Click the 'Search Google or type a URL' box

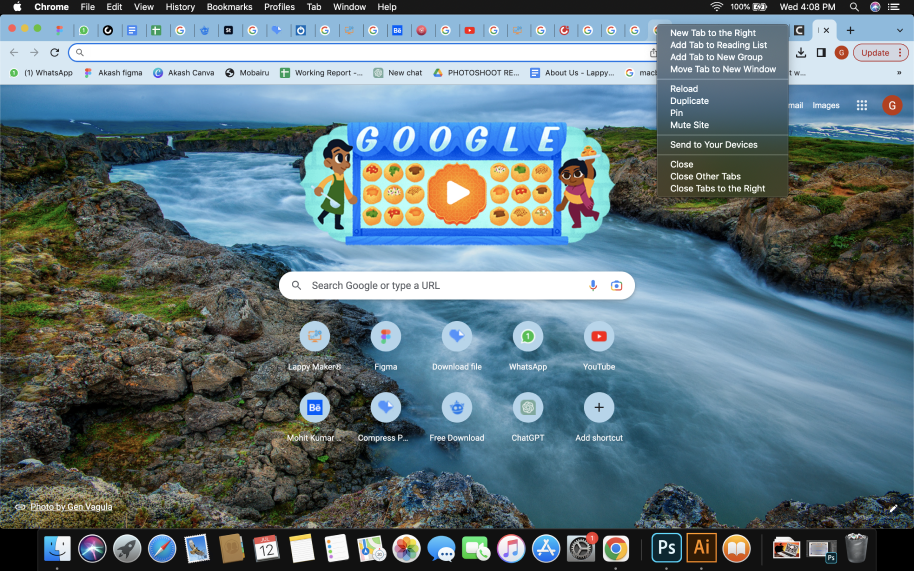(456, 286)
